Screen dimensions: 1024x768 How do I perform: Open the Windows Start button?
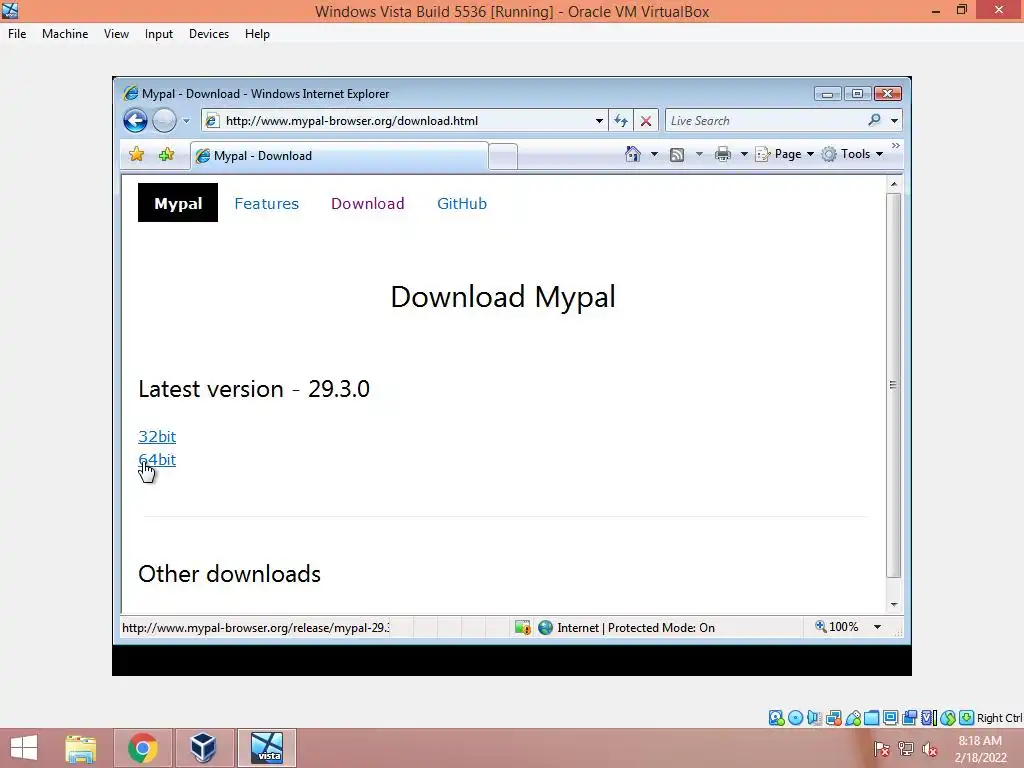pos(24,748)
